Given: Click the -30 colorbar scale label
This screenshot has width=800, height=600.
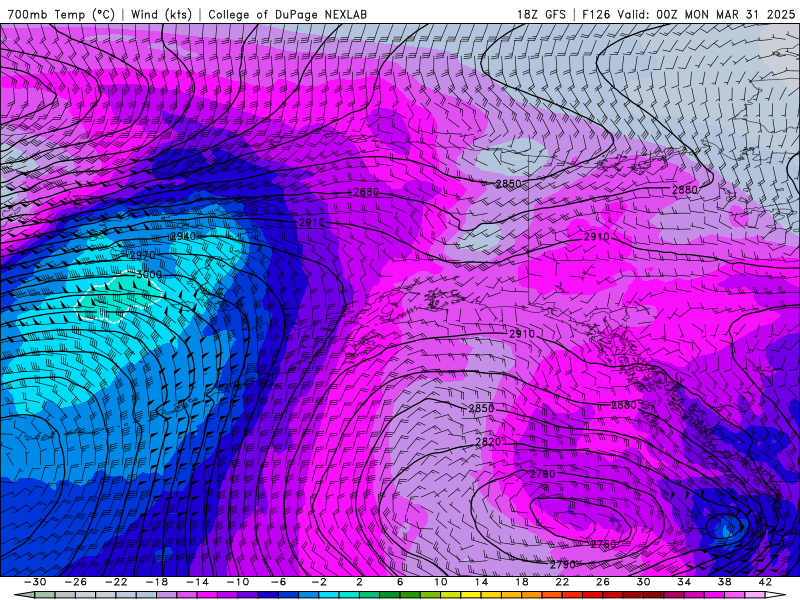Looking at the screenshot, I should [35, 582].
